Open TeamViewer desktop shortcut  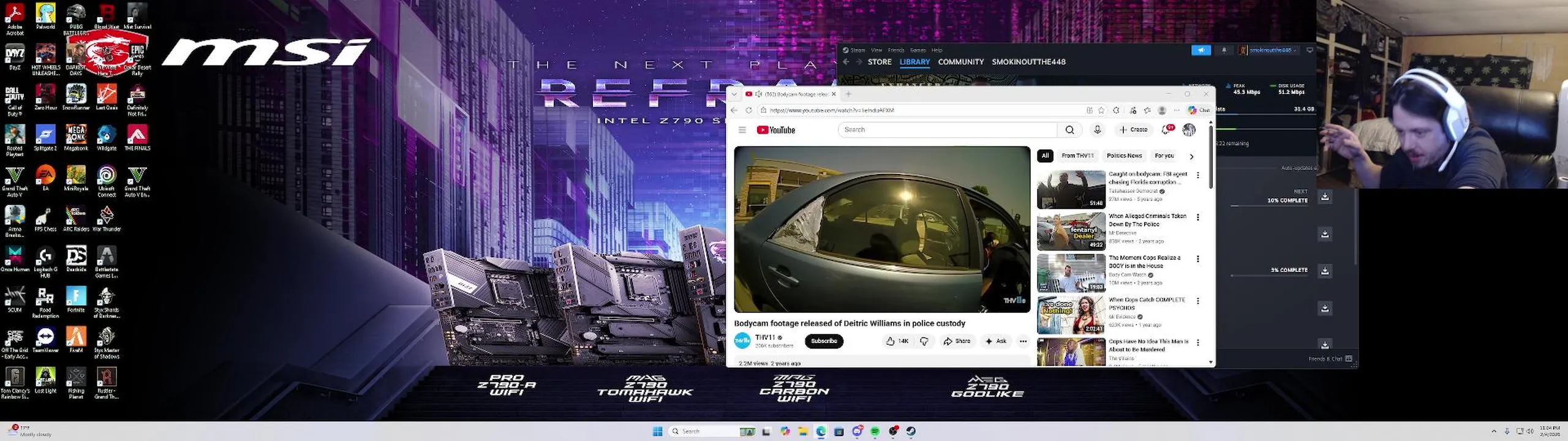coord(45,340)
